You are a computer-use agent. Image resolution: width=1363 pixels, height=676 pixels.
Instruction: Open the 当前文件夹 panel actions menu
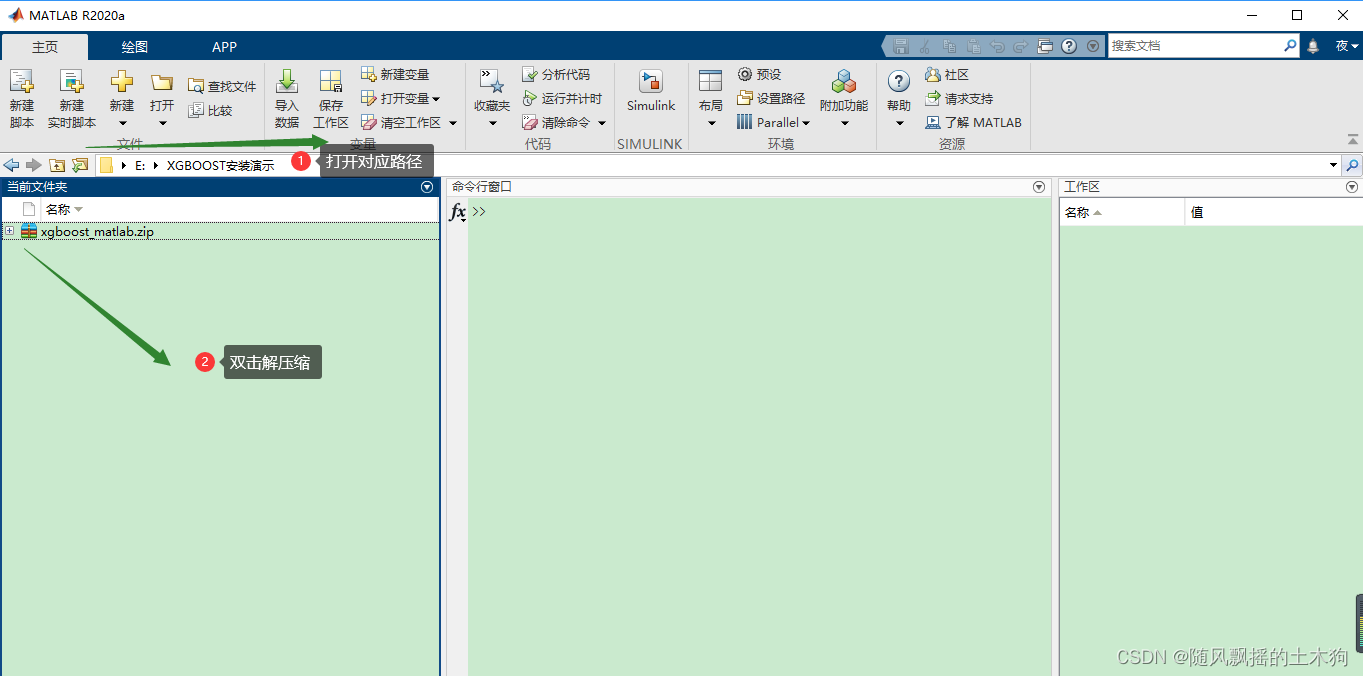(x=427, y=187)
